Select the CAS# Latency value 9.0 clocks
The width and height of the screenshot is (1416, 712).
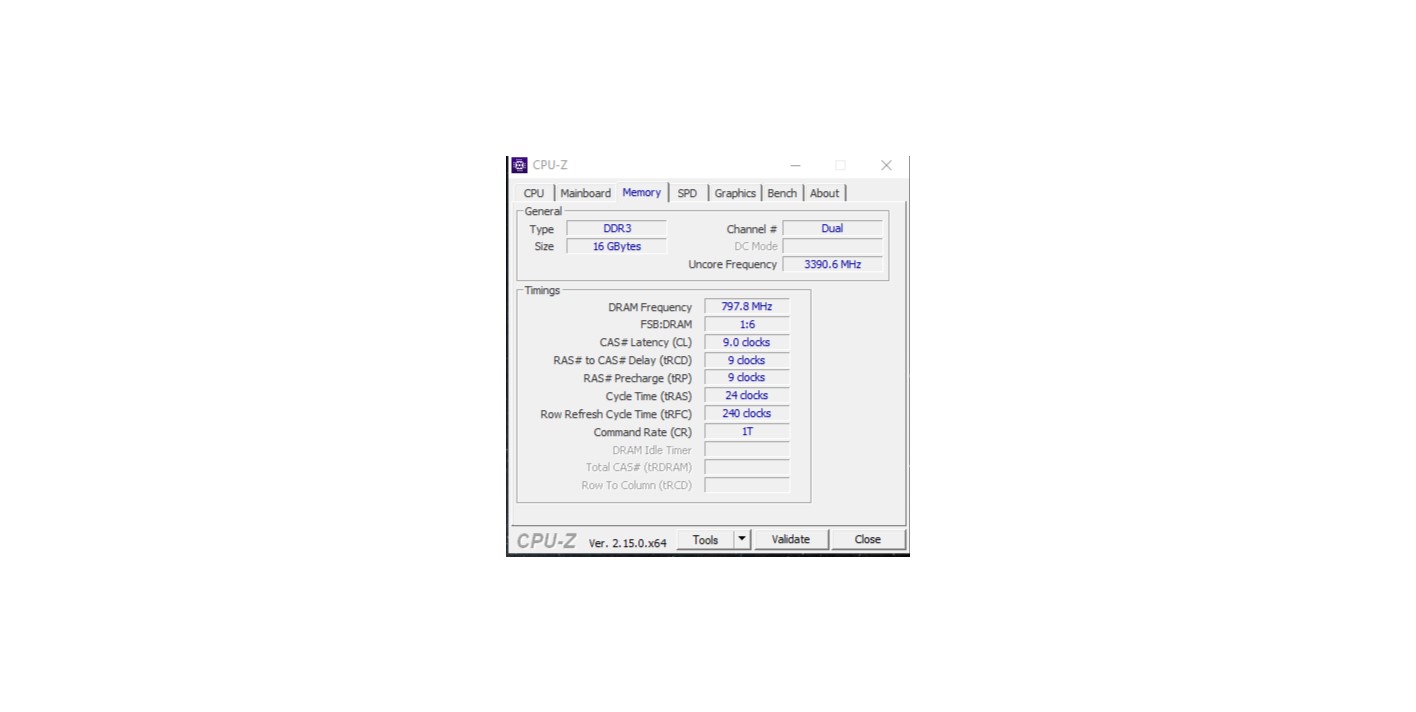[x=747, y=342]
